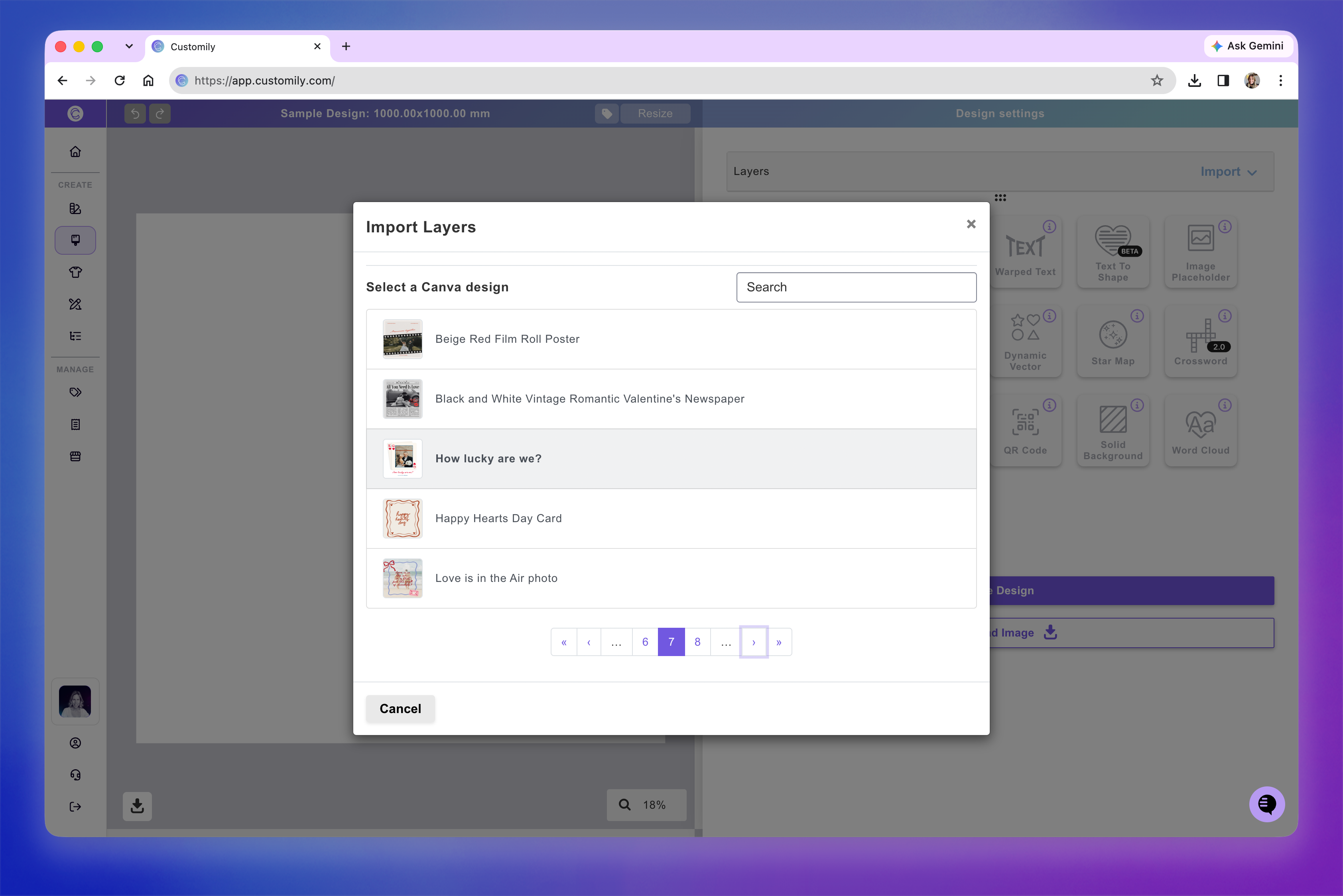Select Beige Red Film Roll Poster design
This screenshot has width=1343, height=896.
point(671,339)
